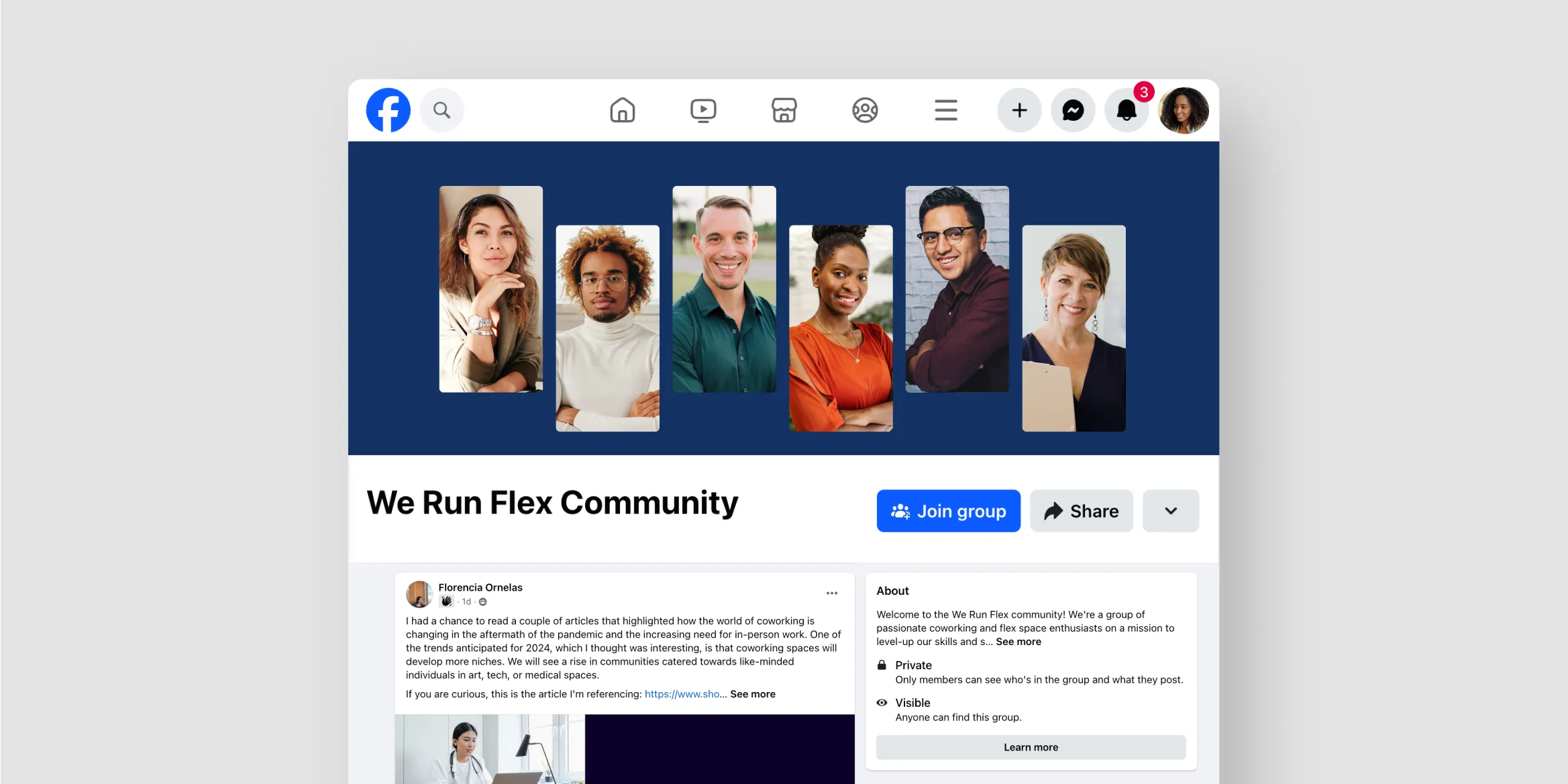Image resolution: width=1568 pixels, height=784 pixels.
Task: Click the globe audience icon on the post
Action: click(483, 602)
